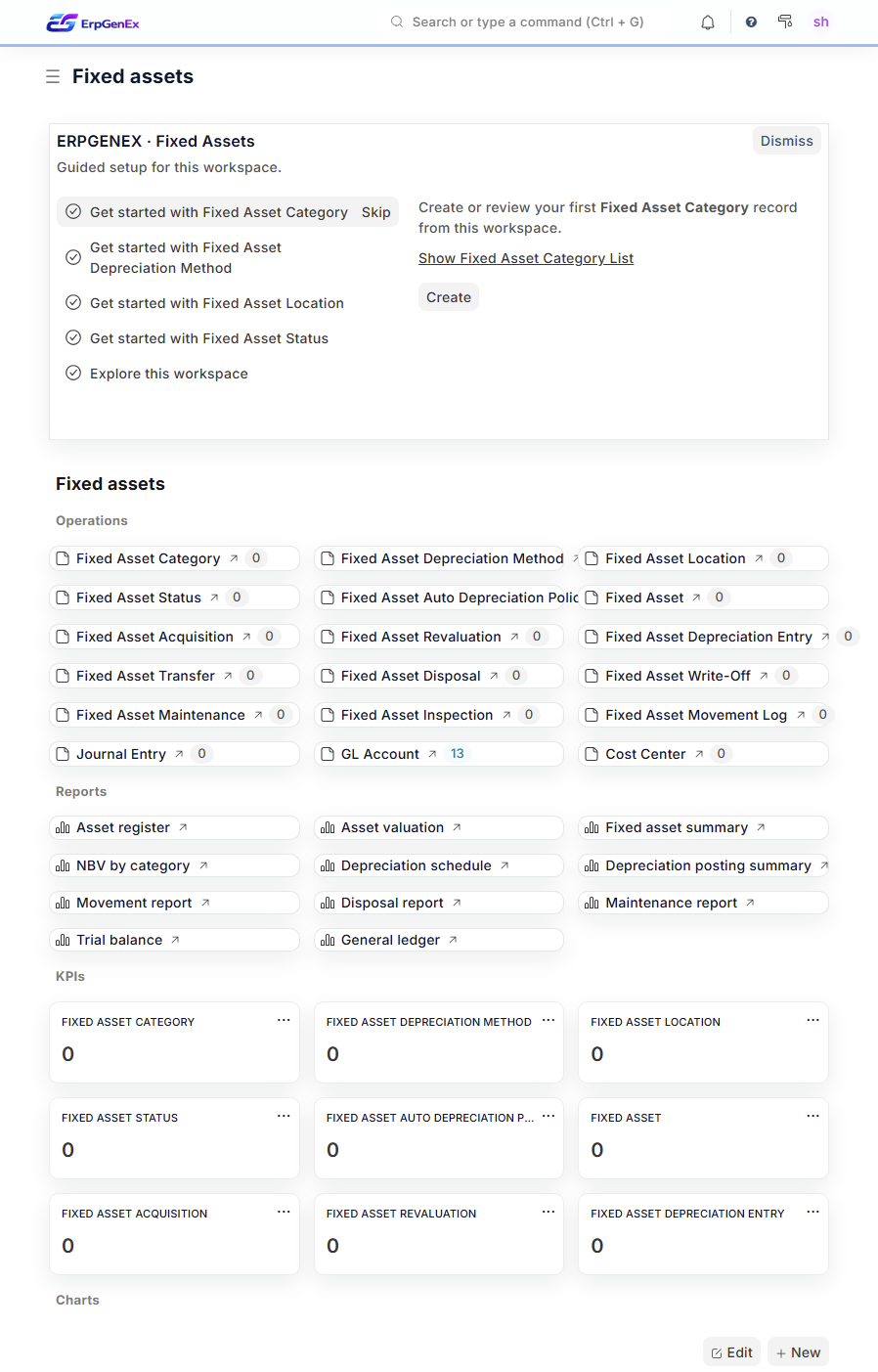This screenshot has height=1372, width=878.
Task: Click the bar chart icon beside Trial balance
Action: pos(64,940)
